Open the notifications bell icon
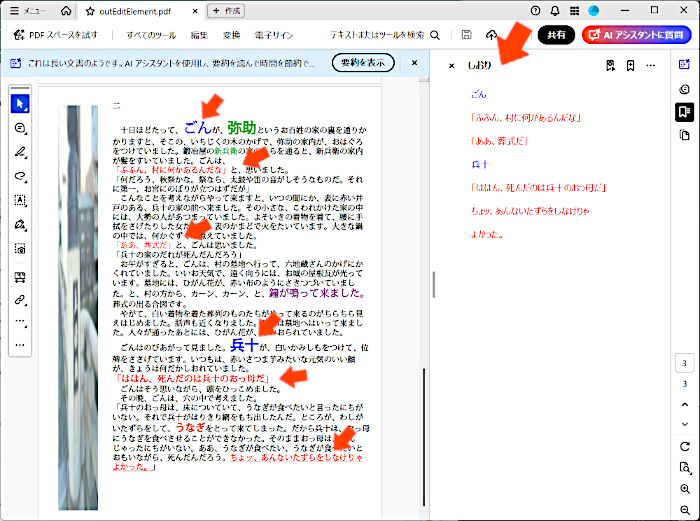Screen dimensions: 700x521 point(555,11)
